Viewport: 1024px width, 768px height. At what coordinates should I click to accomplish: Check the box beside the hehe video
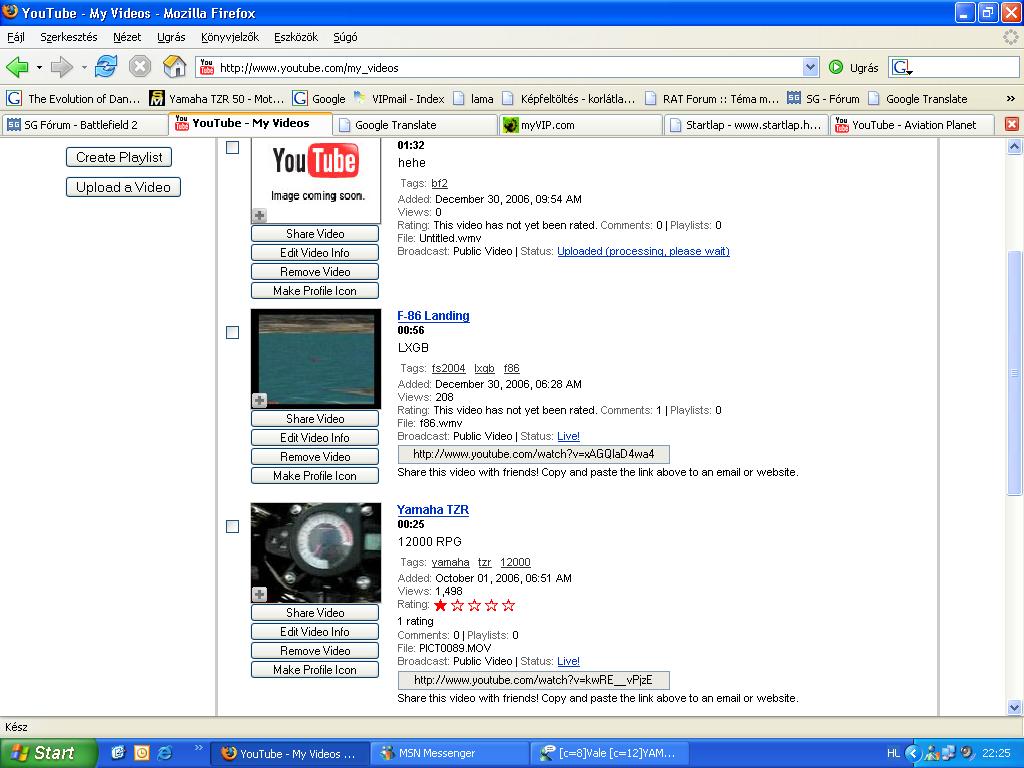tap(233, 147)
